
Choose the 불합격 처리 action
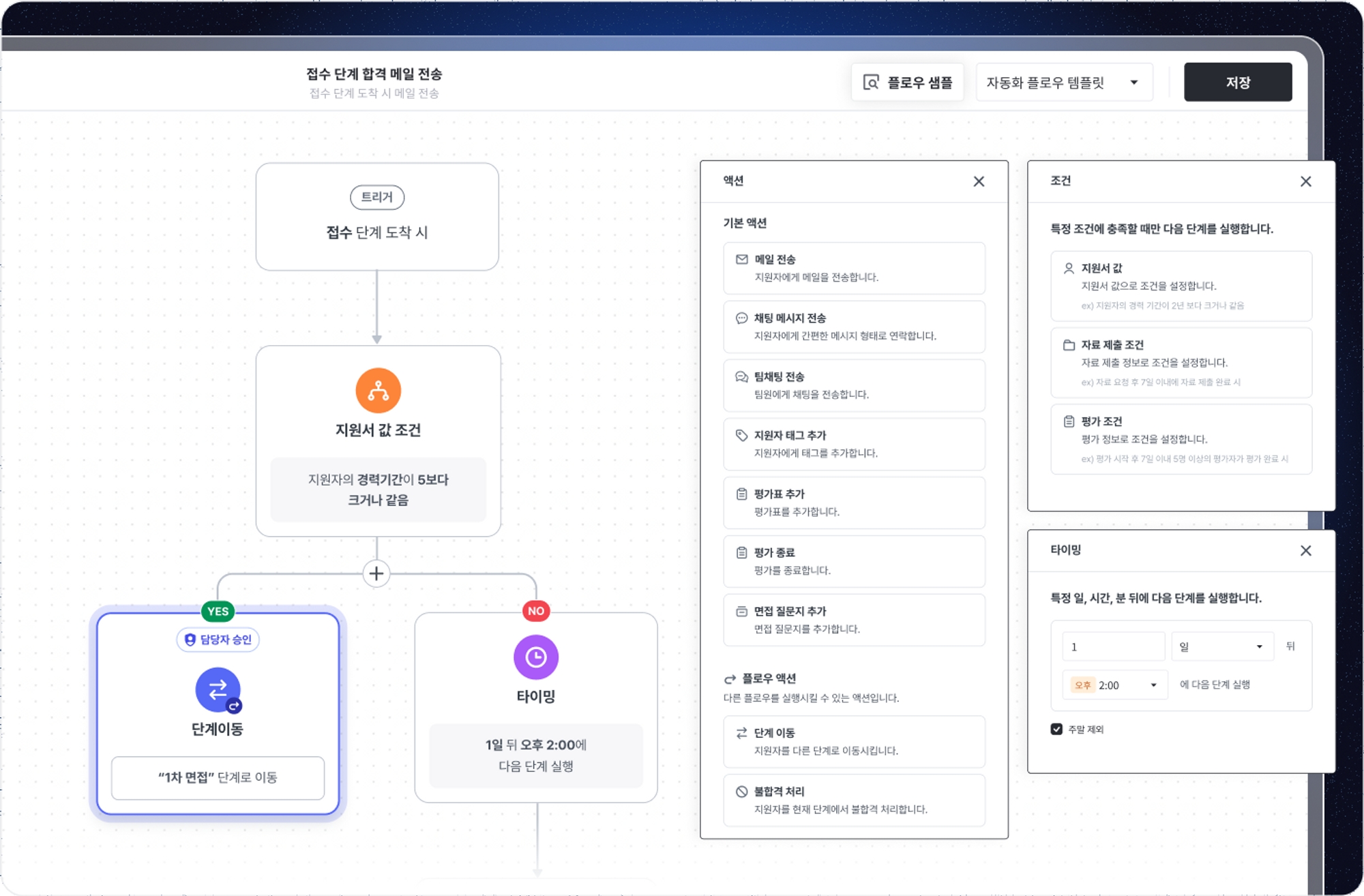pos(854,800)
